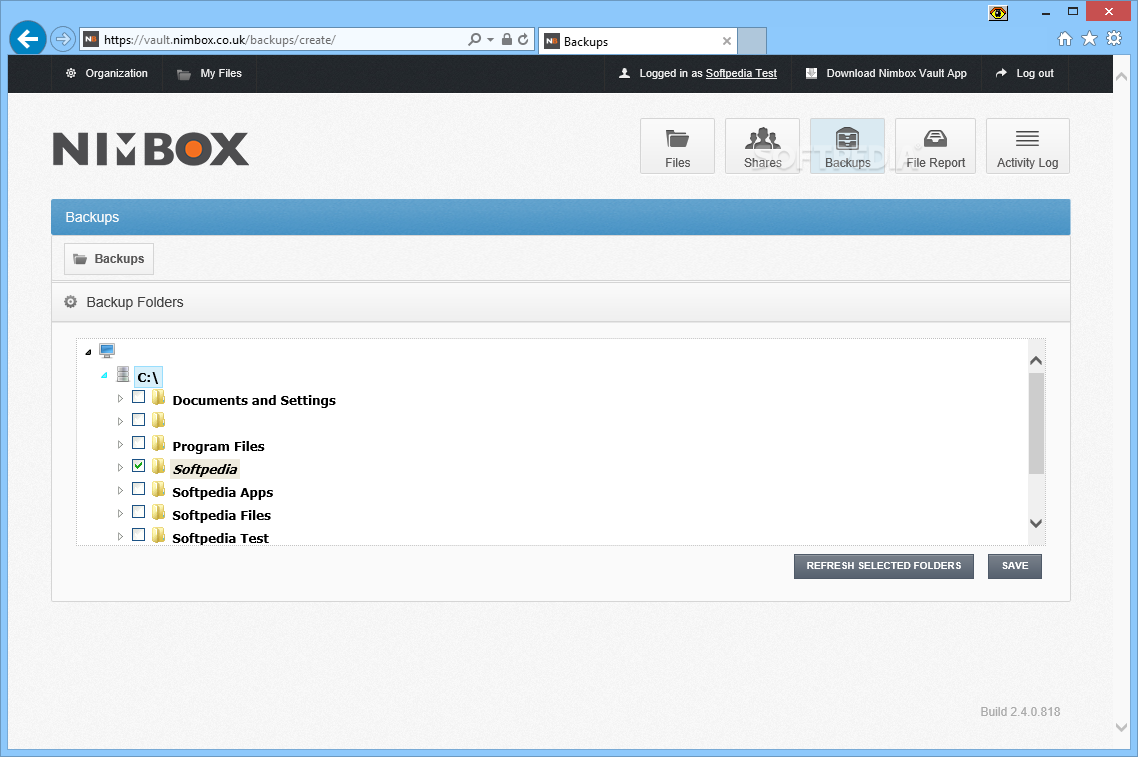Open the Shares section
Screen dimensions: 1138x757
pyautogui.click(x=762, y=146)
